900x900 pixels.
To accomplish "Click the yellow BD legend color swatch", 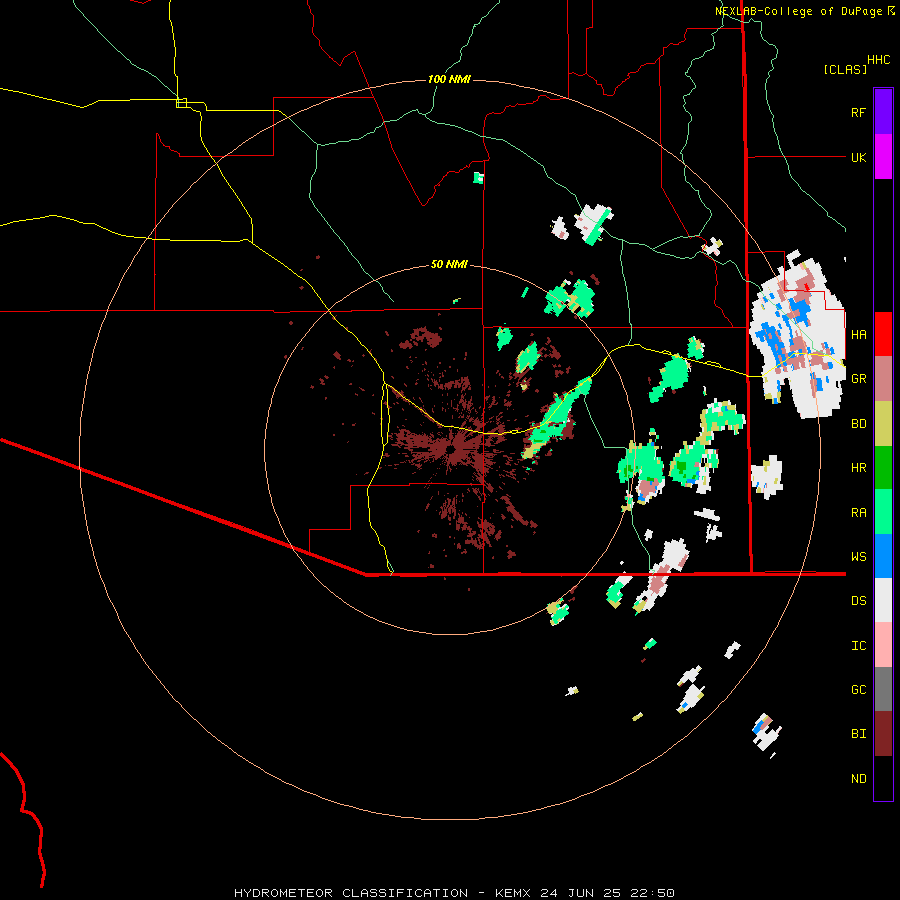I will pos(883,424).
